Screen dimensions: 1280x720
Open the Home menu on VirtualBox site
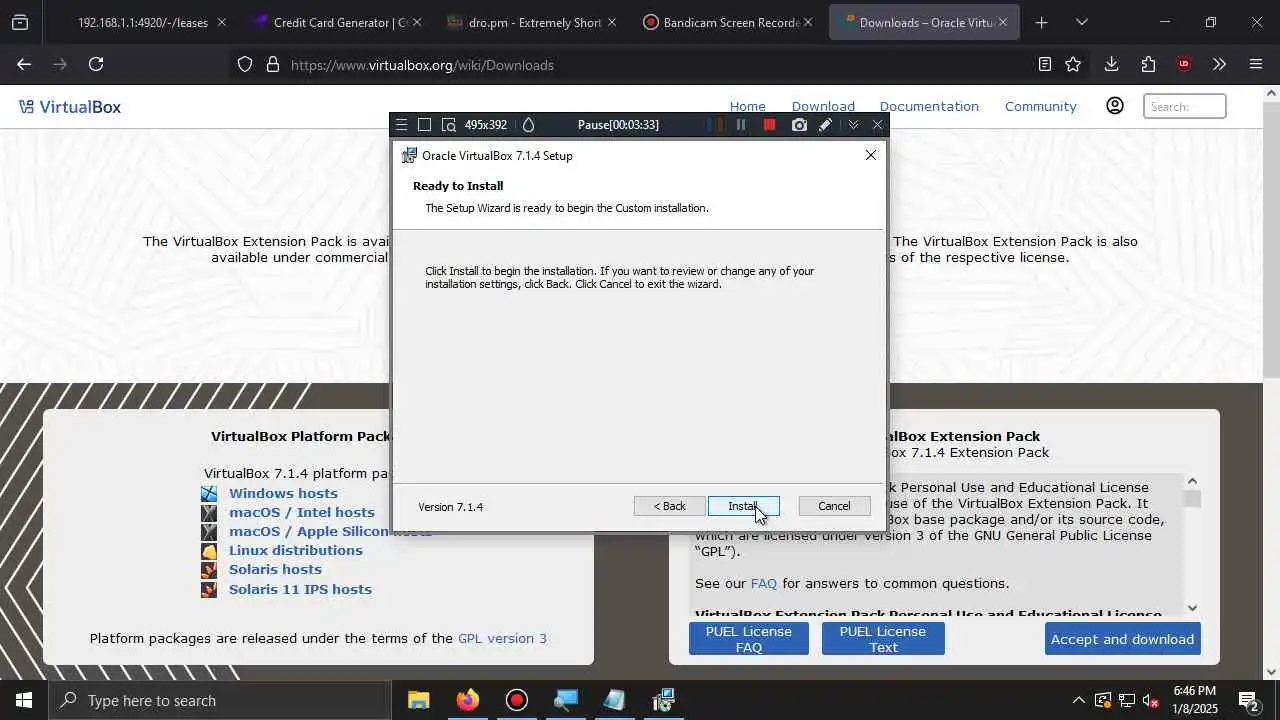click(747, 106)
